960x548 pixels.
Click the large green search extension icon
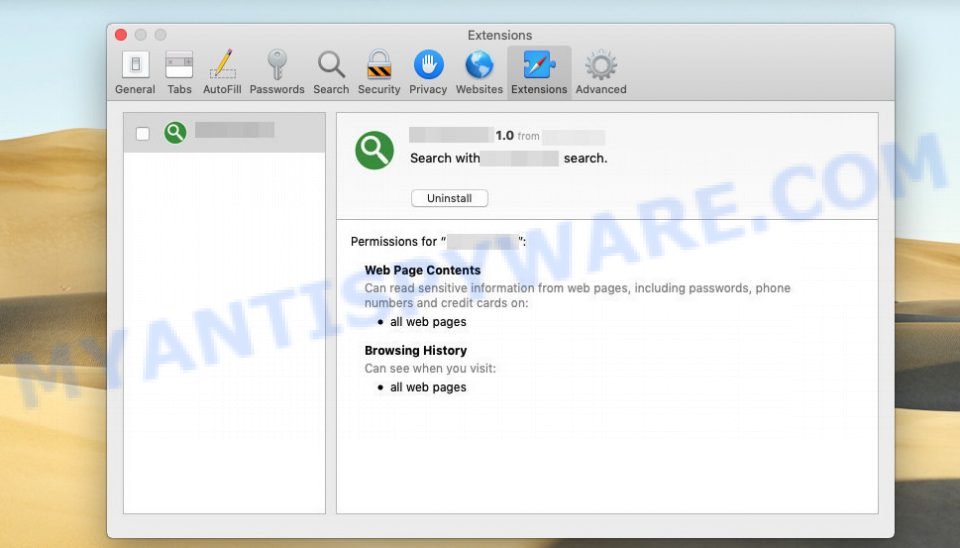374,150
